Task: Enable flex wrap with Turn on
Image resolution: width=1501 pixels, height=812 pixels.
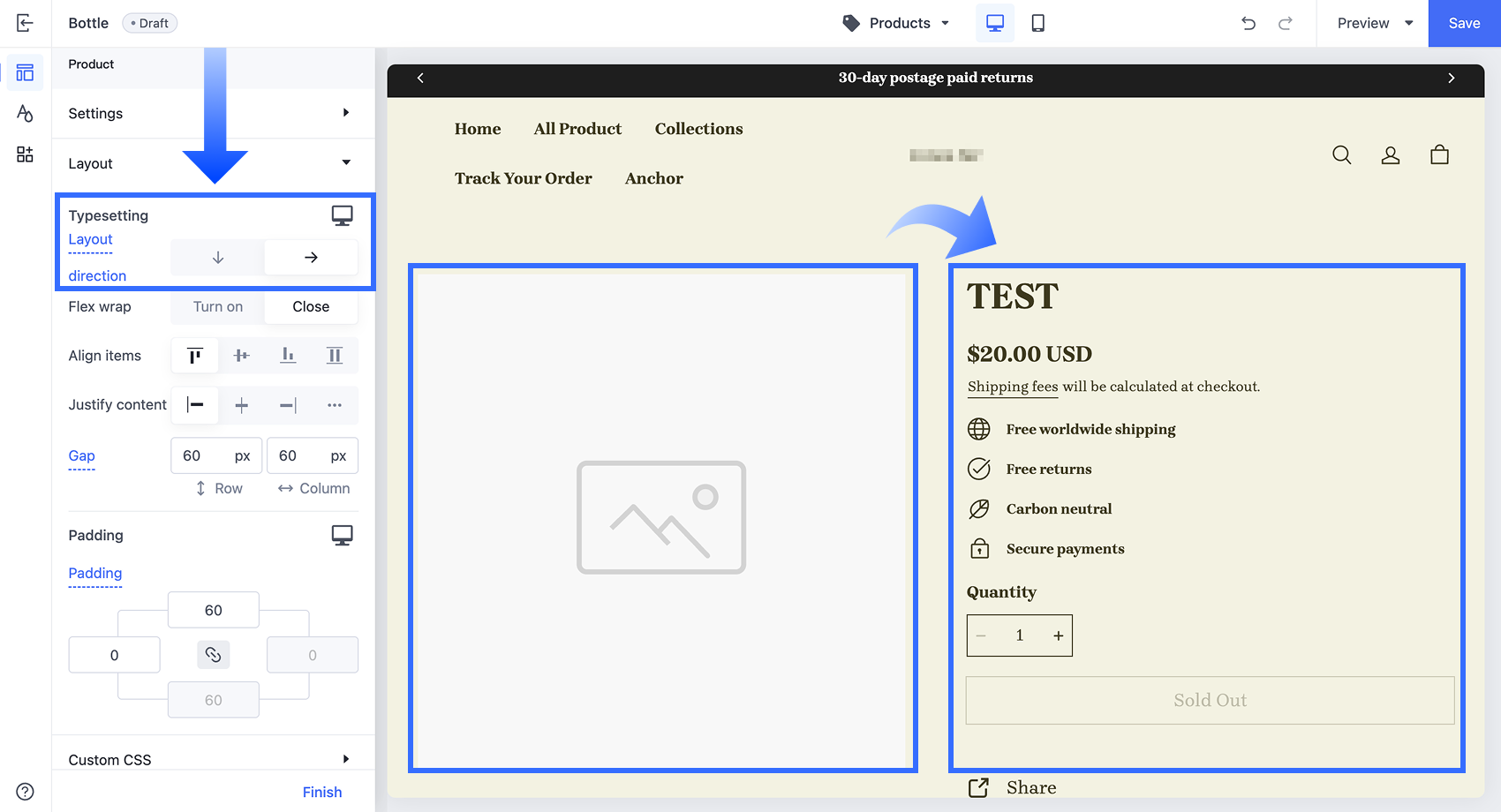Action: tap(216, 306)
